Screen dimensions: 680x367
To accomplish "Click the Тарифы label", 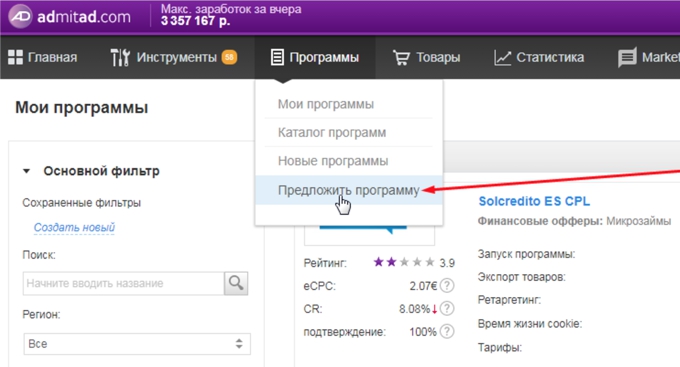I will coord(500,347).
